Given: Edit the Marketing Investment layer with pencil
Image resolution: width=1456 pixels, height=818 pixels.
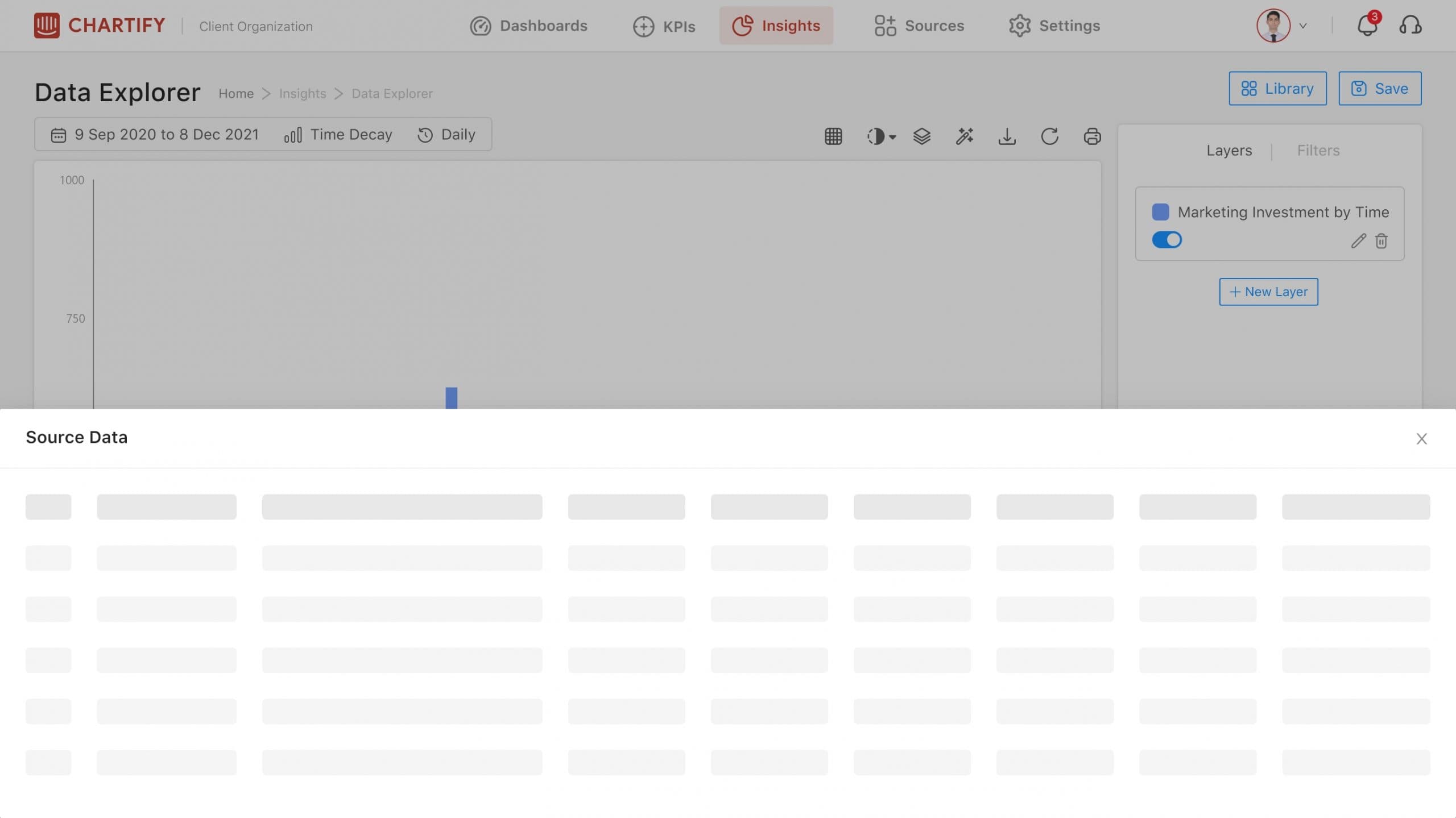Looking at the screenshot, I should pos(1358,241).
